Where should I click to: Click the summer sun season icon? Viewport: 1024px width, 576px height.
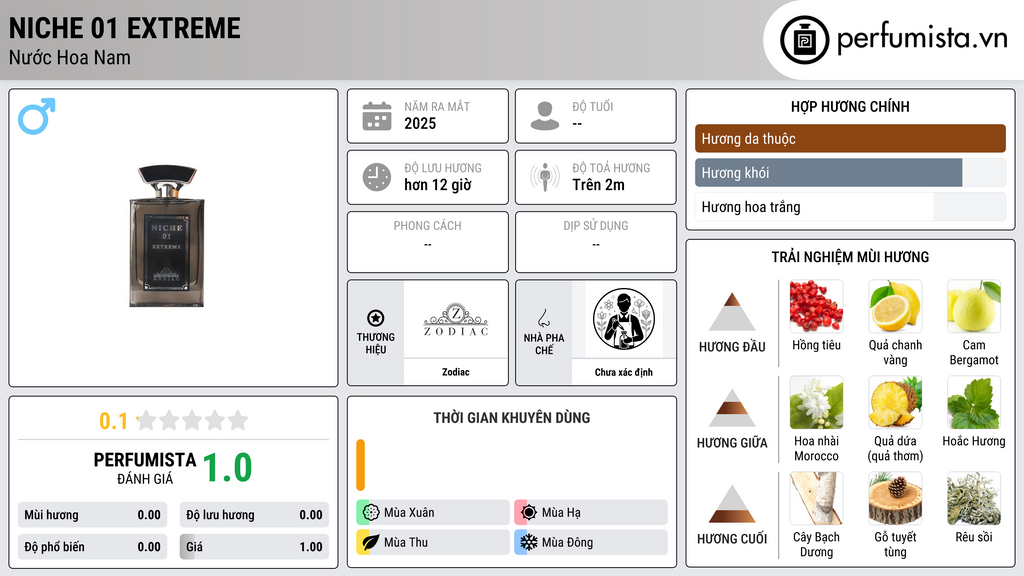tap(529, 513)
